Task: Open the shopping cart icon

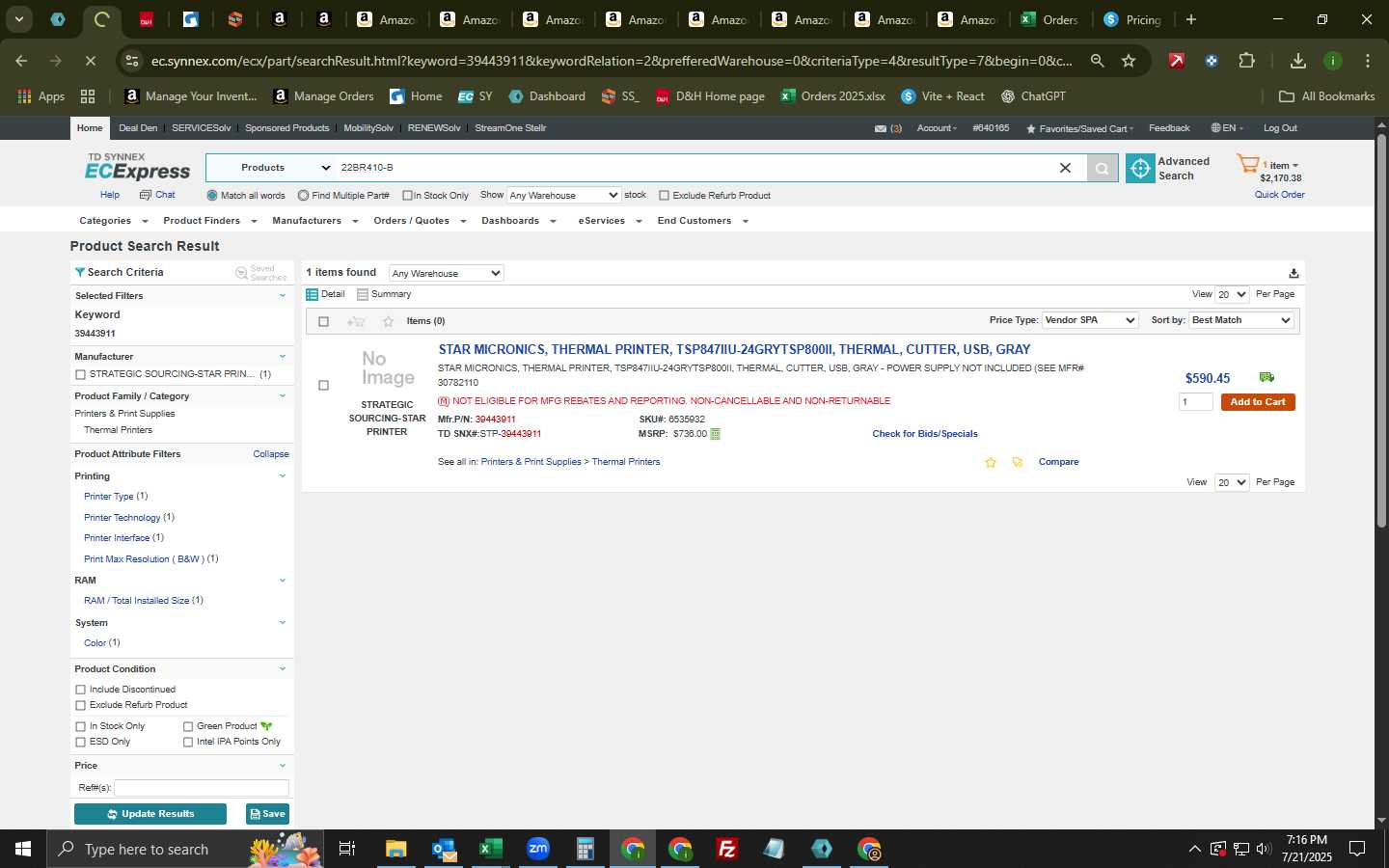Action: [1247, 164]
